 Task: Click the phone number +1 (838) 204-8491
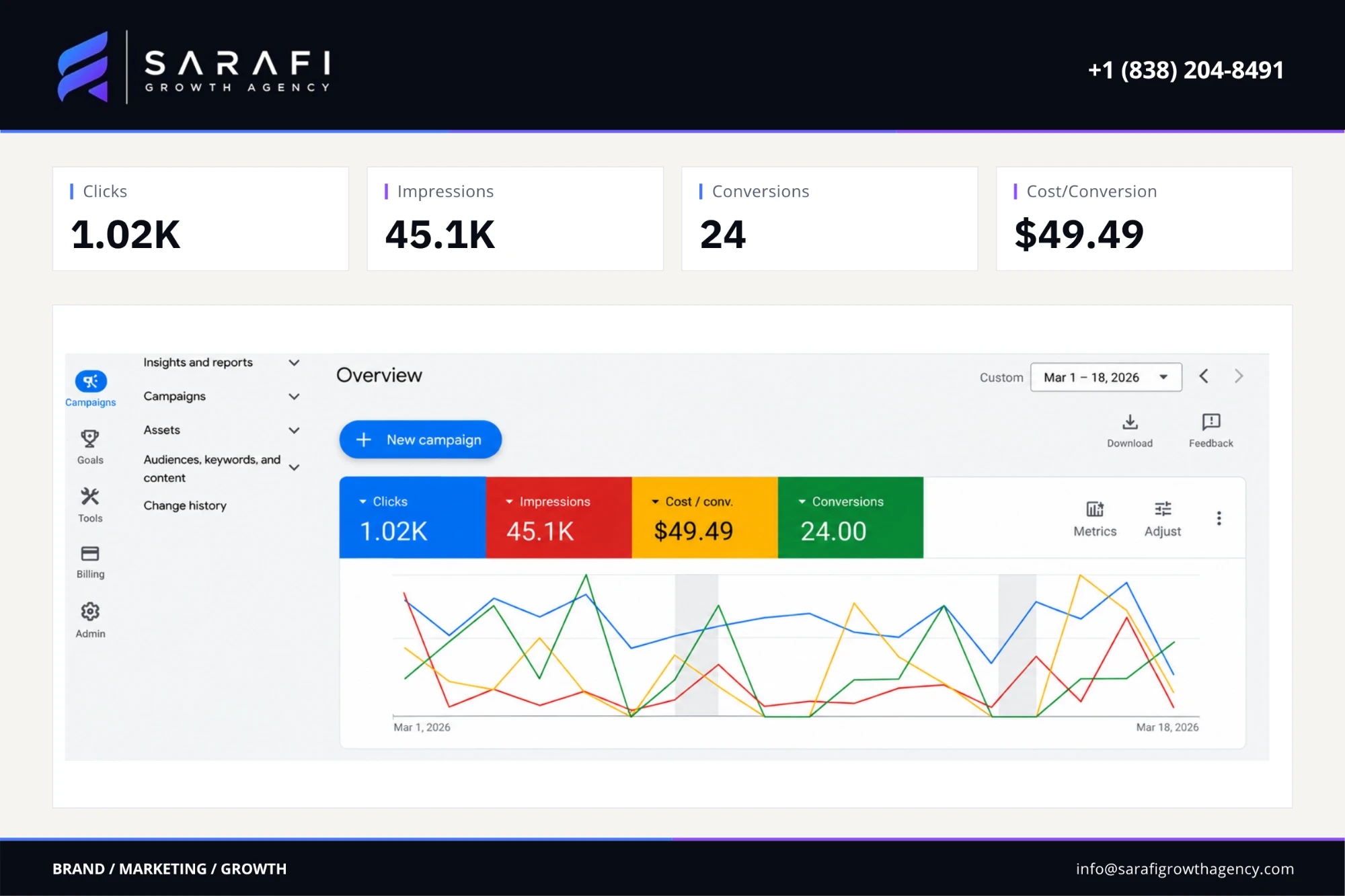coord(1186,70)
